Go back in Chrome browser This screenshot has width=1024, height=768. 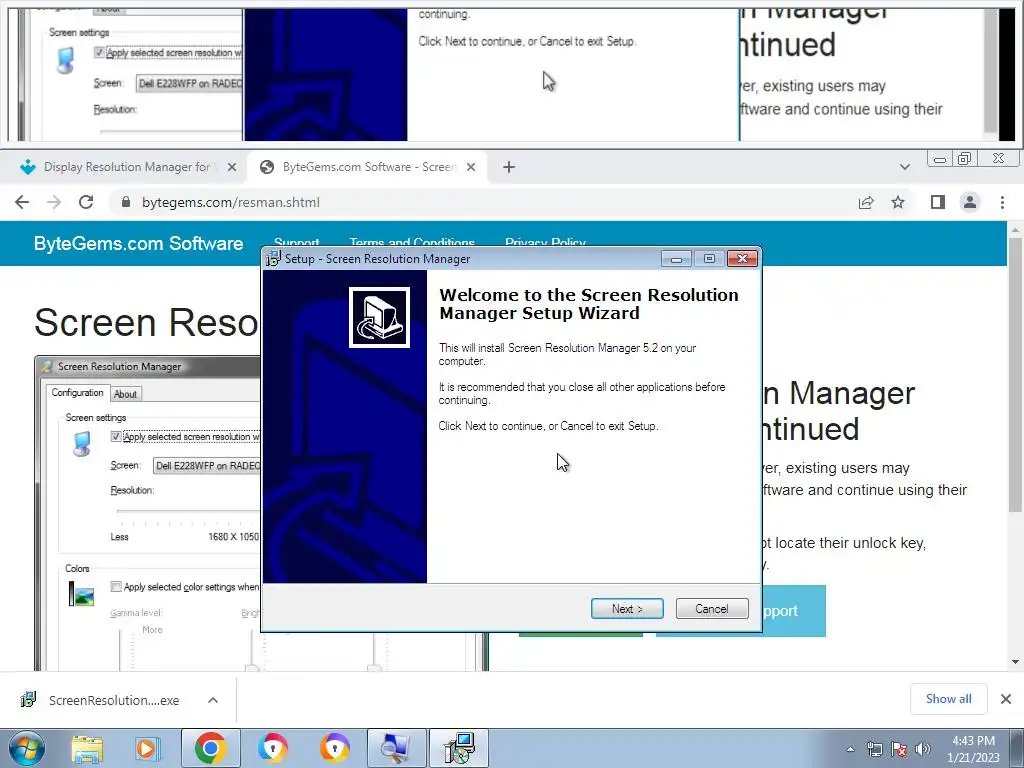click(x=22, y=202)
